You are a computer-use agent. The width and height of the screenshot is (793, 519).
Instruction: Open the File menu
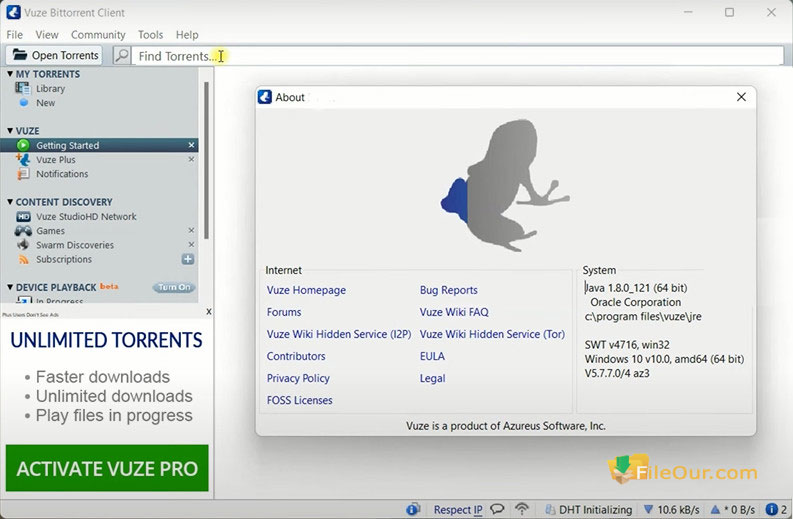click(x=14, y=35)
